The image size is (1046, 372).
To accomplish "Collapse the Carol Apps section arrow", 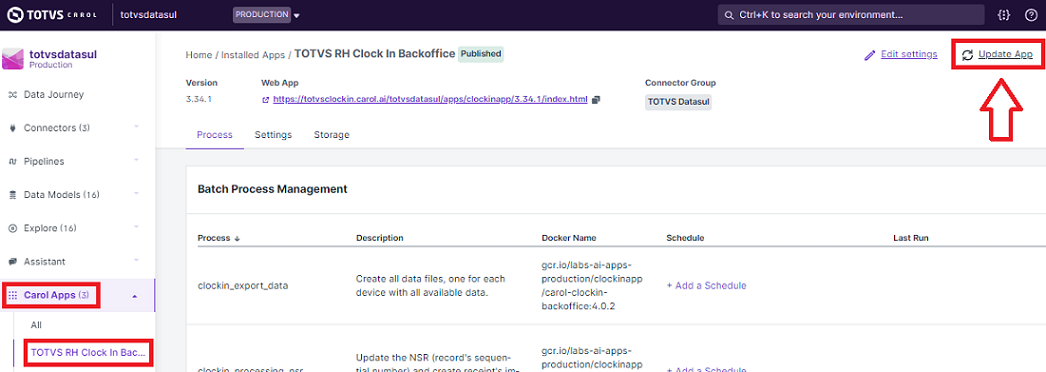I will (x=135, y=295).
